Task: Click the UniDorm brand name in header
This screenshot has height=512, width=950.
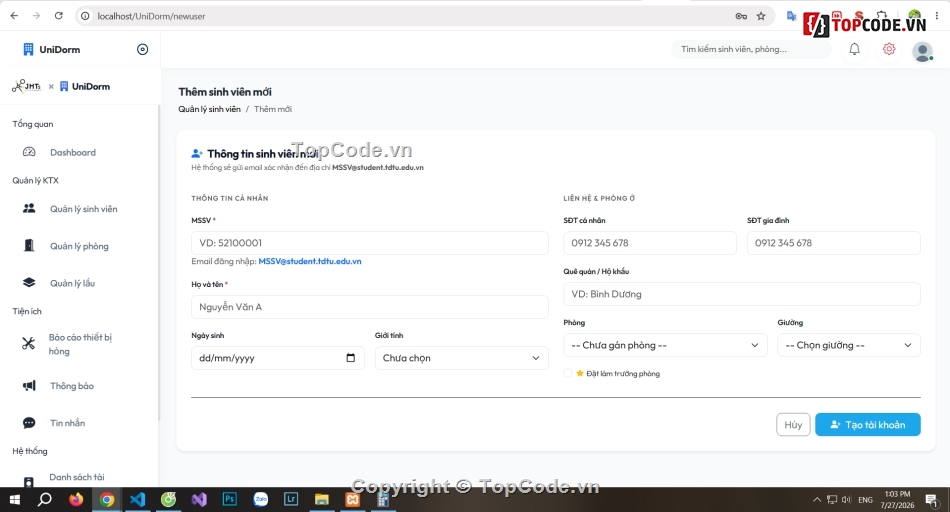Action: 59,50
